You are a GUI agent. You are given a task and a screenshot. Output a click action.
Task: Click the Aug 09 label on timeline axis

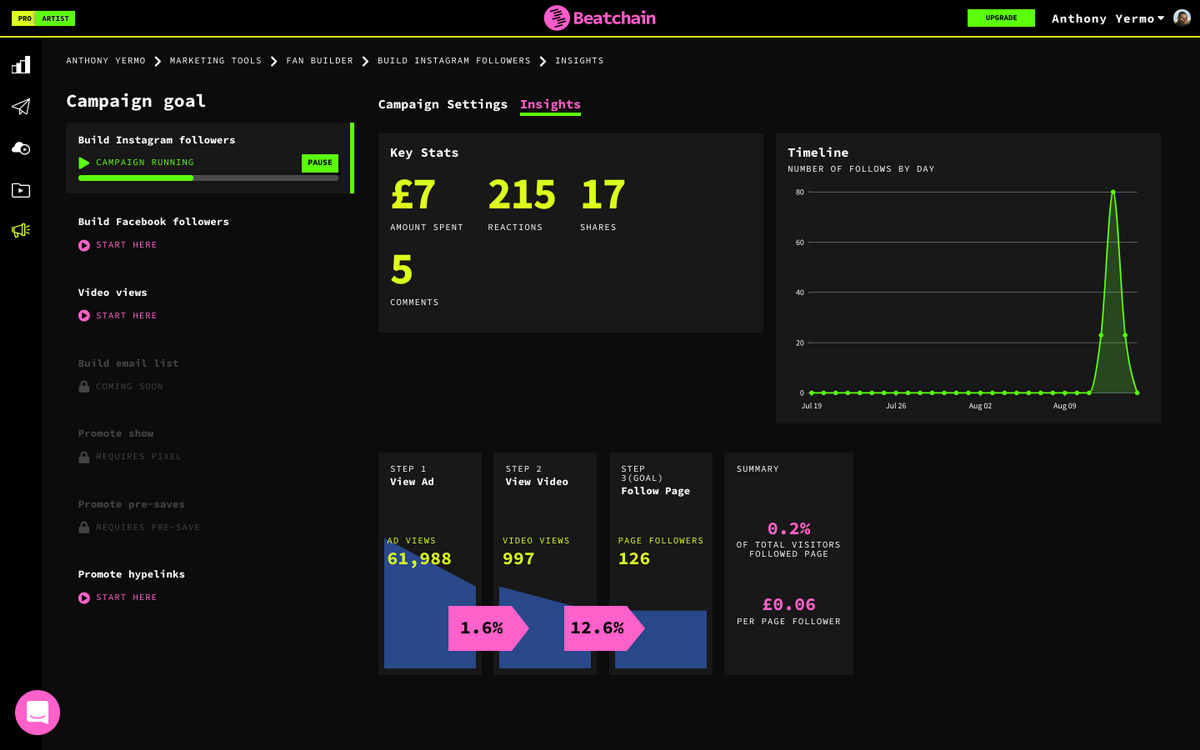coord(1065,406)
